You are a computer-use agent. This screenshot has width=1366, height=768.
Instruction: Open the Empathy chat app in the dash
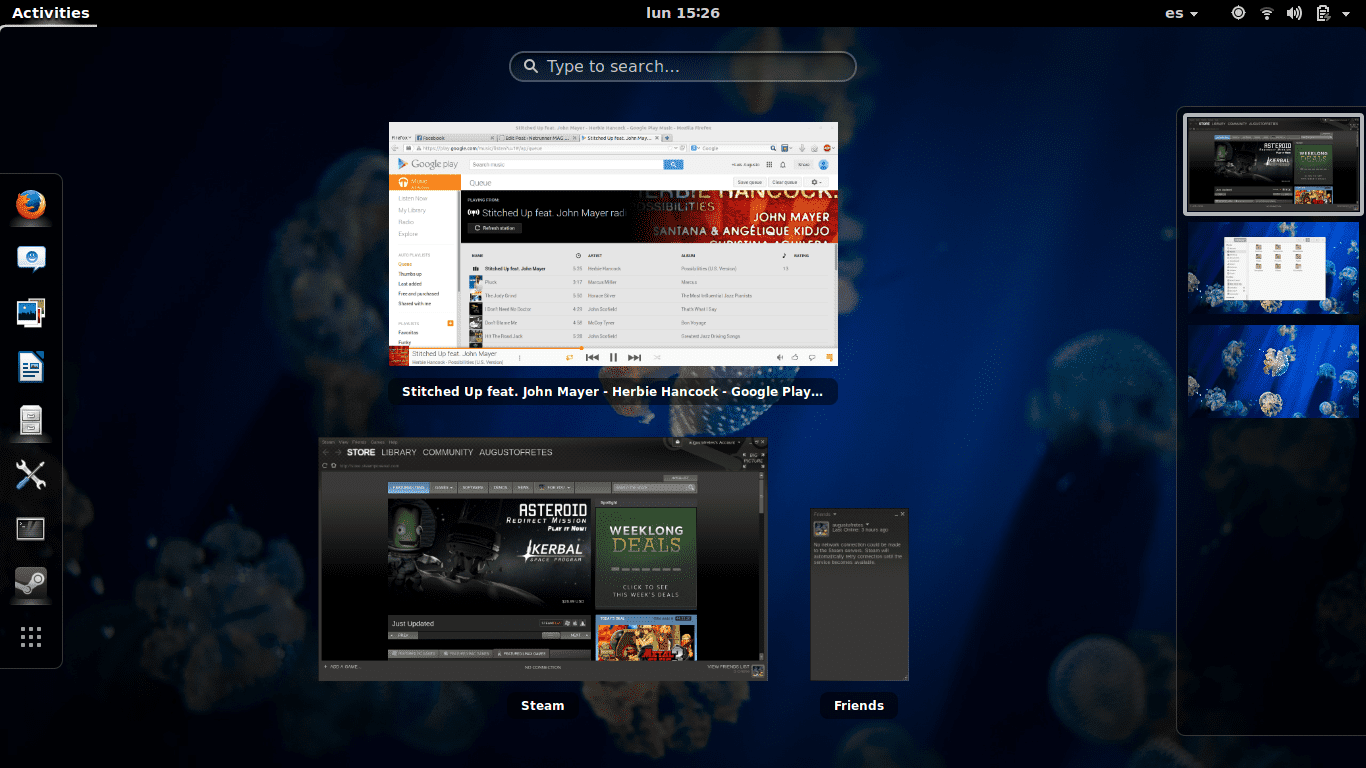coord(31,259)
